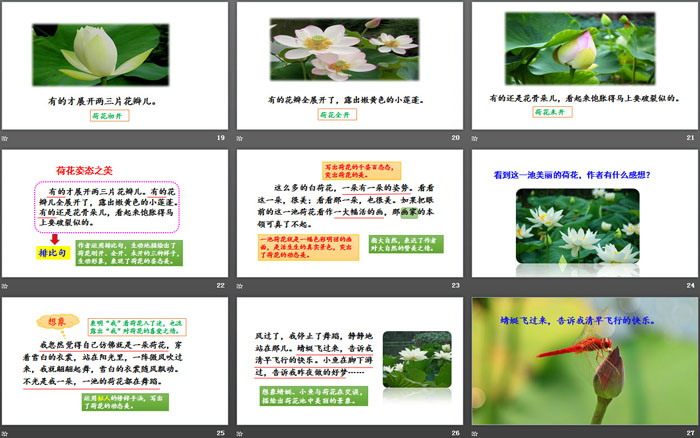
Task: Click the animation icon below slide 24
Action: point(476,285)
